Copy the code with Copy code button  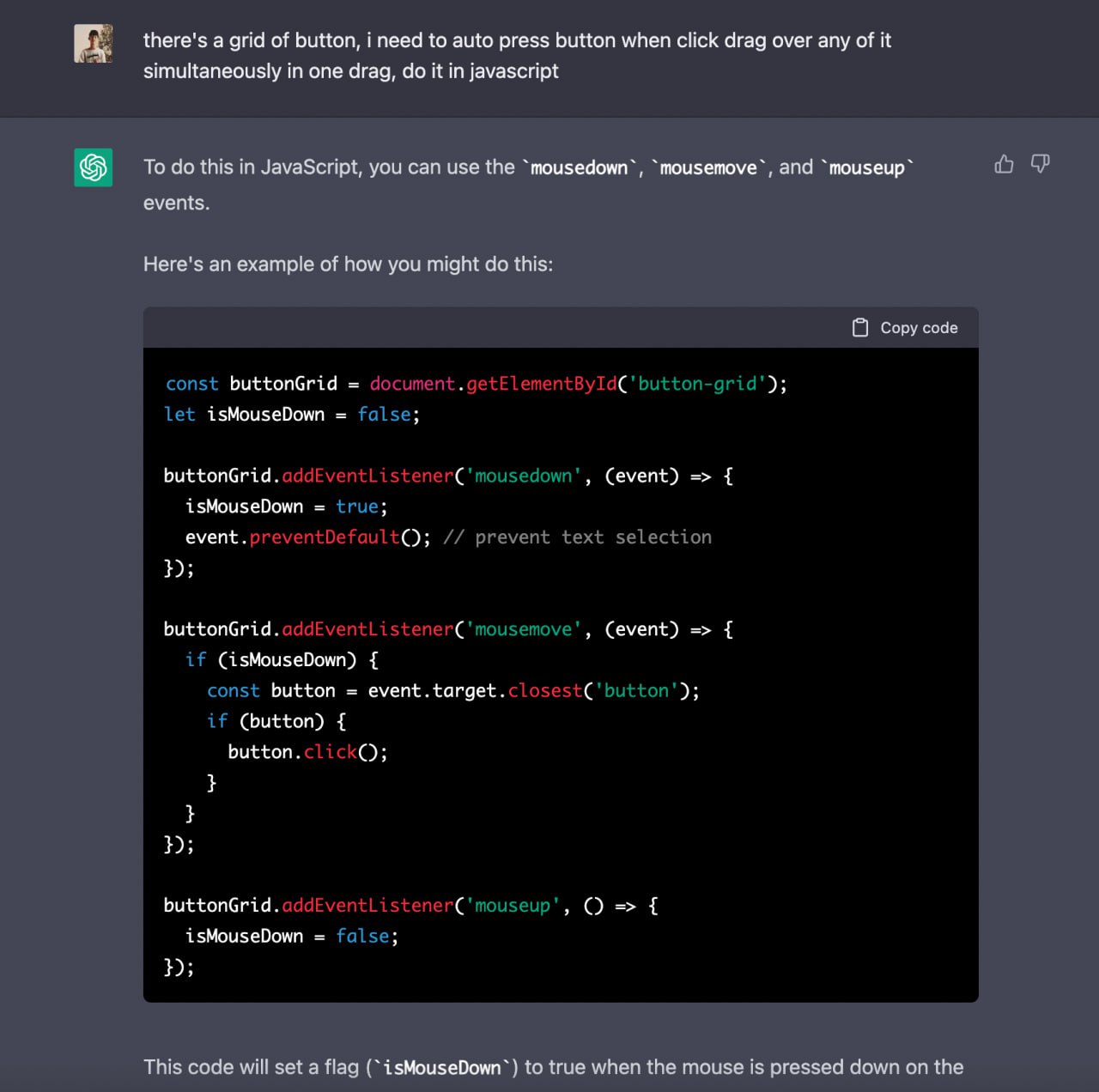[x=905, y=327]
